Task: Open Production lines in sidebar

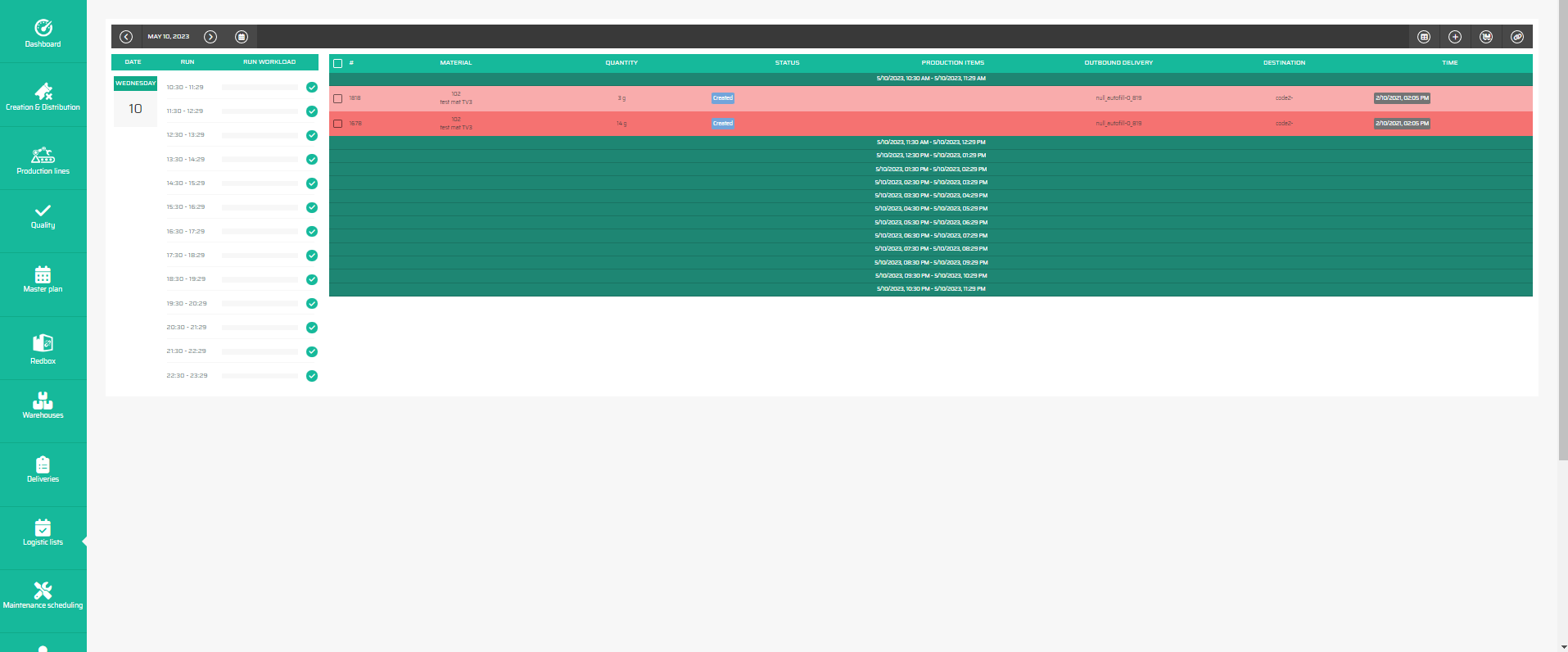Action: (43, 160)
